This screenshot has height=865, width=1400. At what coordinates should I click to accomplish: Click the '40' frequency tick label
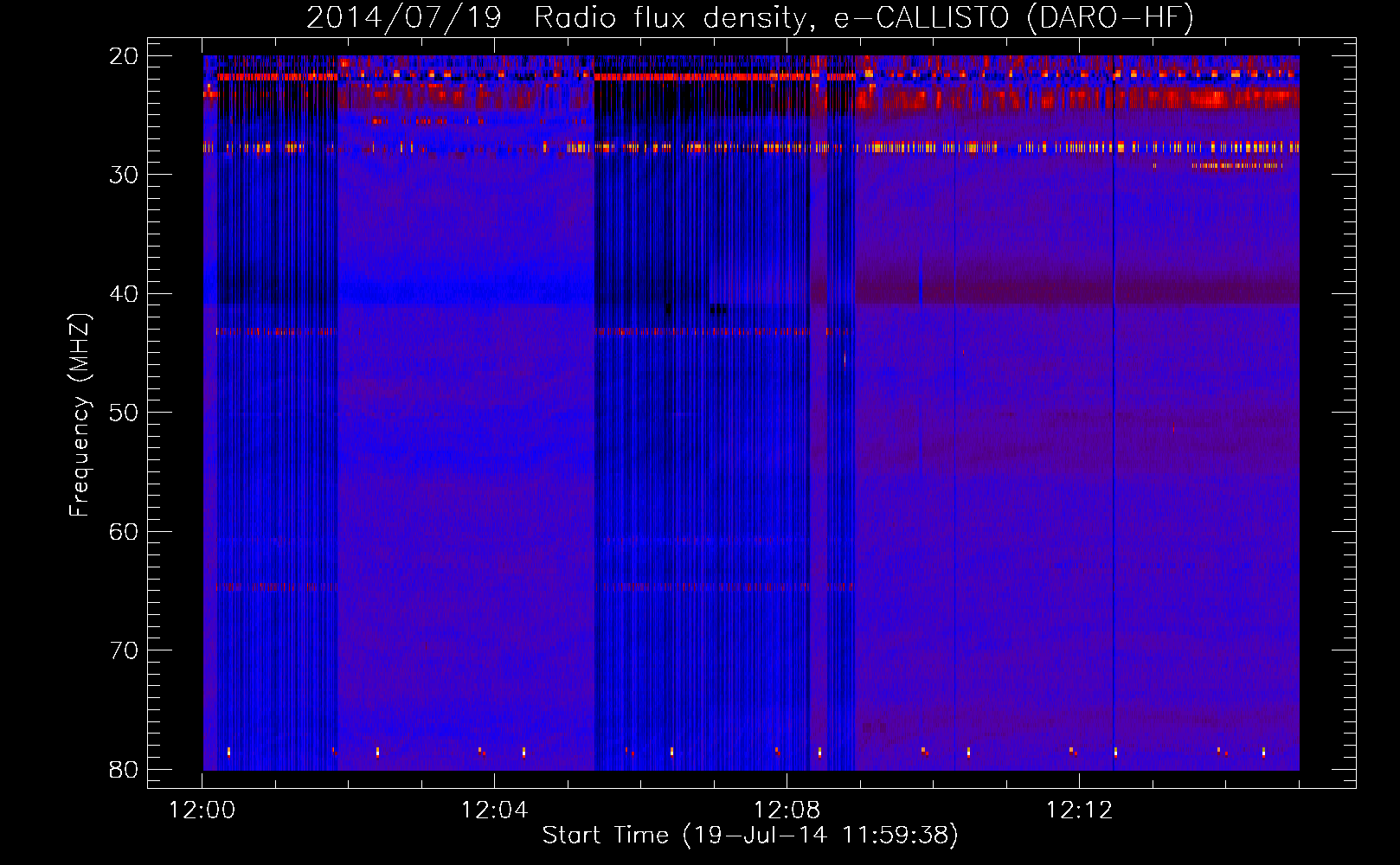point(124,294)
